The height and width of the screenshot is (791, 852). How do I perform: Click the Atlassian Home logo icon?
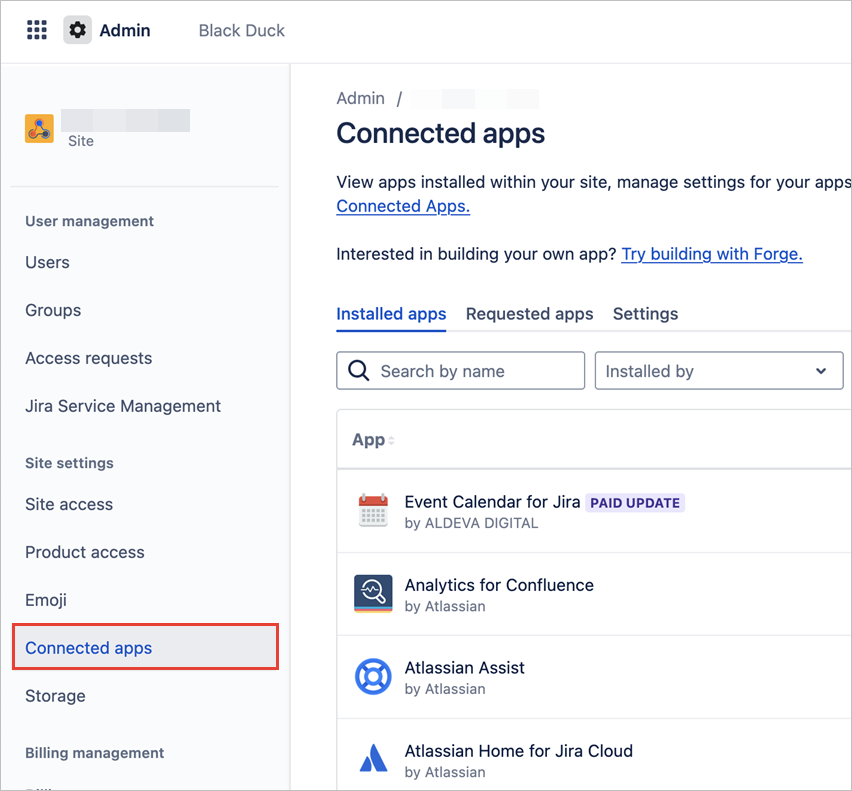click(x=373, y=758)
